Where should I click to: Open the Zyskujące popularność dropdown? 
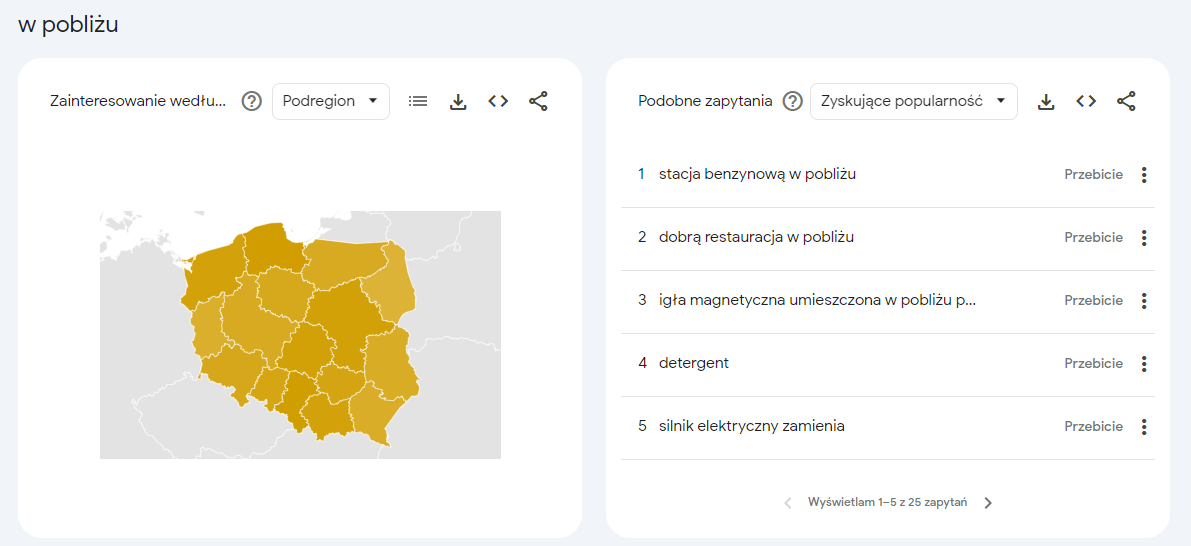coord(914,101)
